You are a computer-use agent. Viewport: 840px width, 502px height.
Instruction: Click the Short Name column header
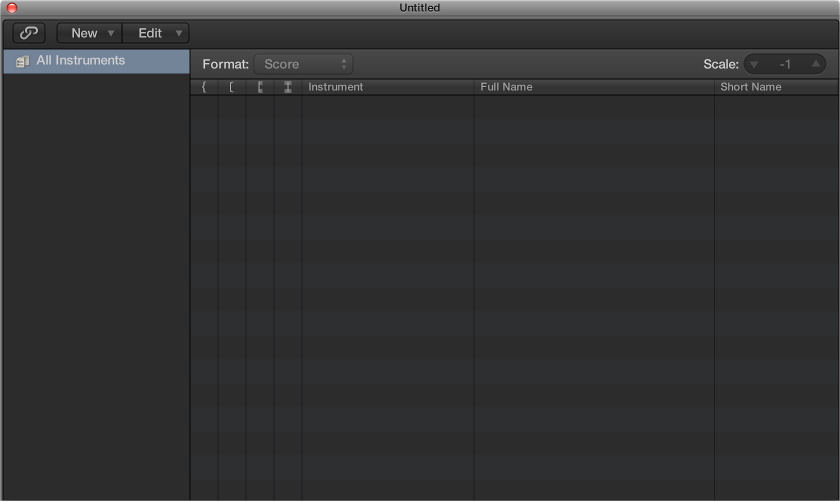pyautogui.click(x=751, y=87)
